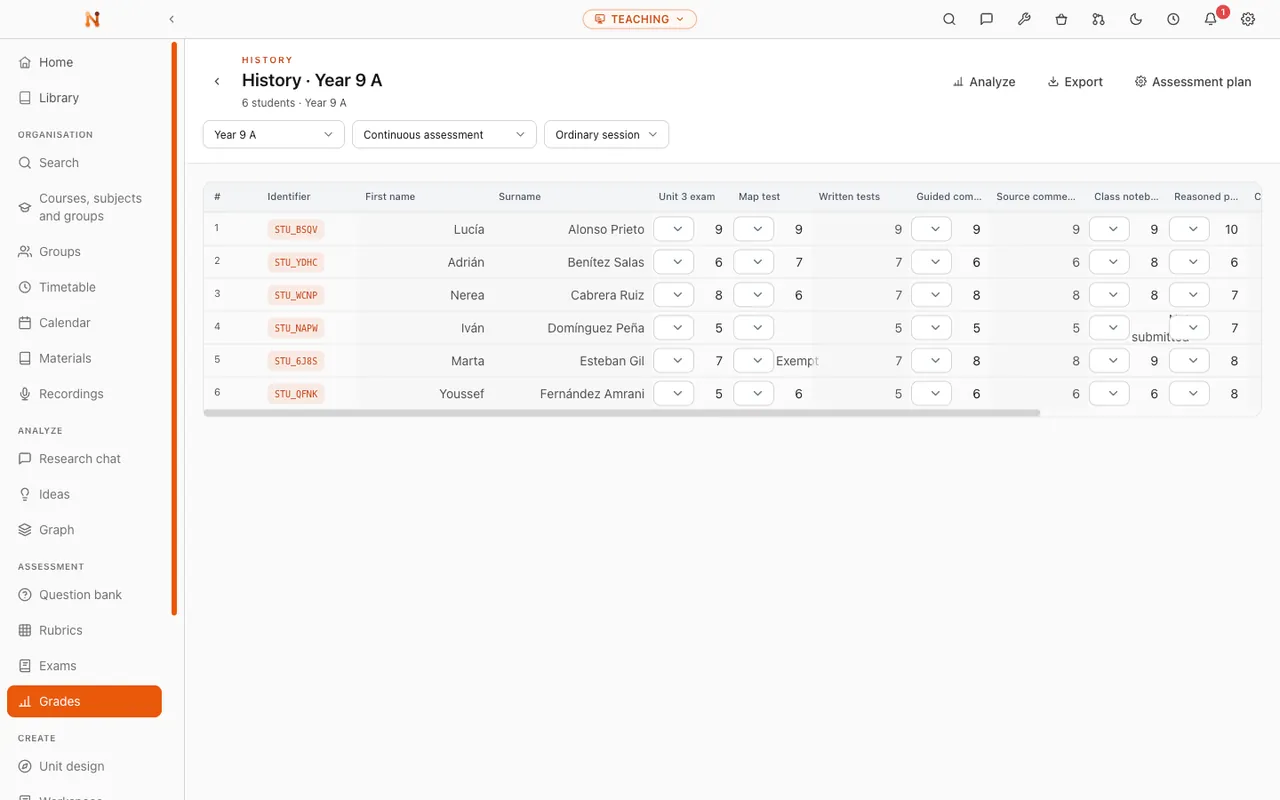Click identifier tag STU_WCNP
This screenshot has width=1280, height=800.
[296, 295]
